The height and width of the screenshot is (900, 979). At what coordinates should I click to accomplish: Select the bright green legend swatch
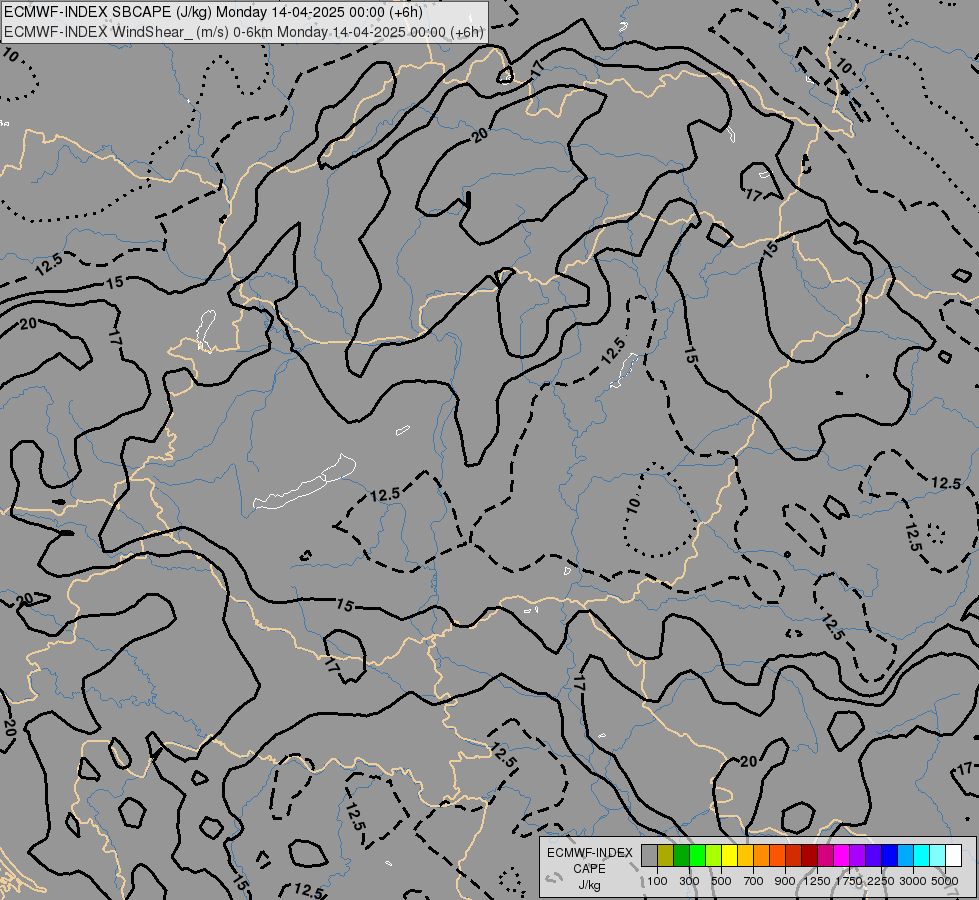click(x=697, y=855)
